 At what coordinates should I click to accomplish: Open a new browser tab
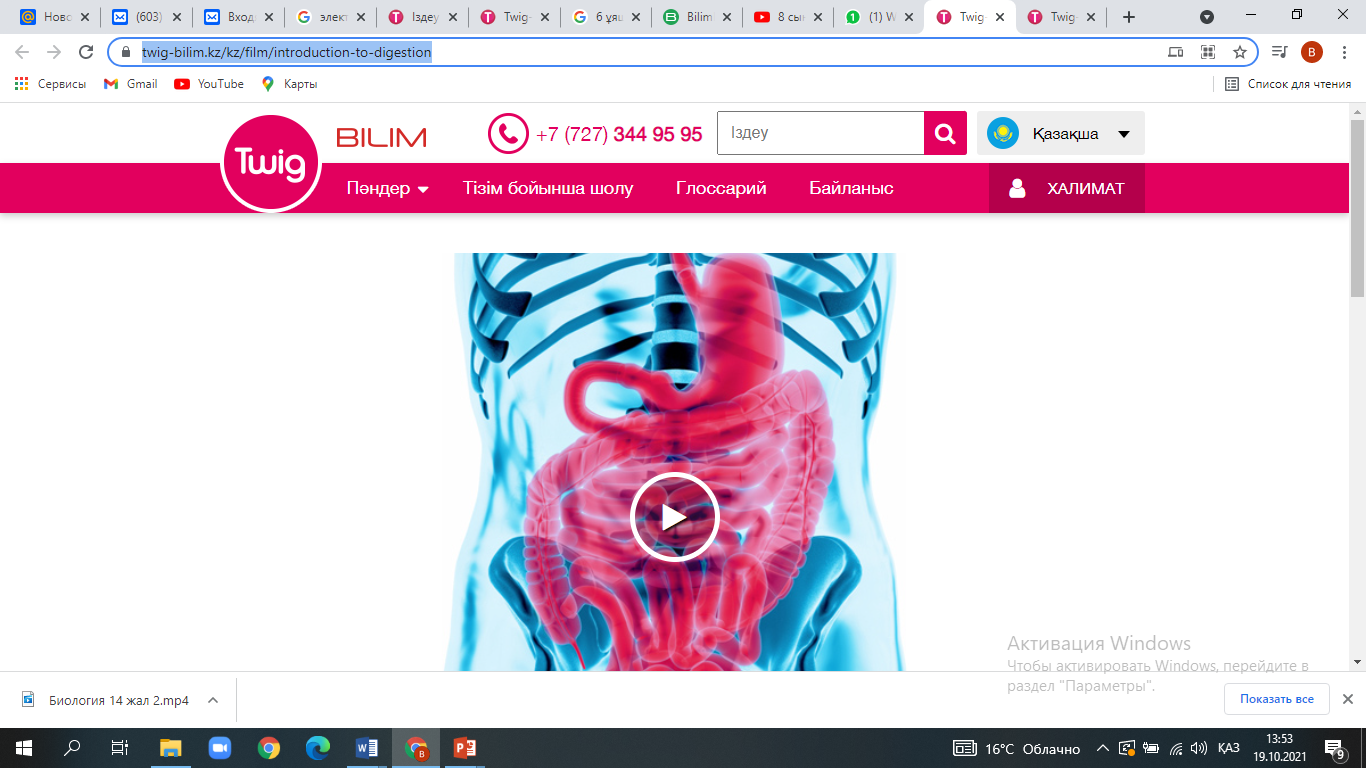[1129, 17]
